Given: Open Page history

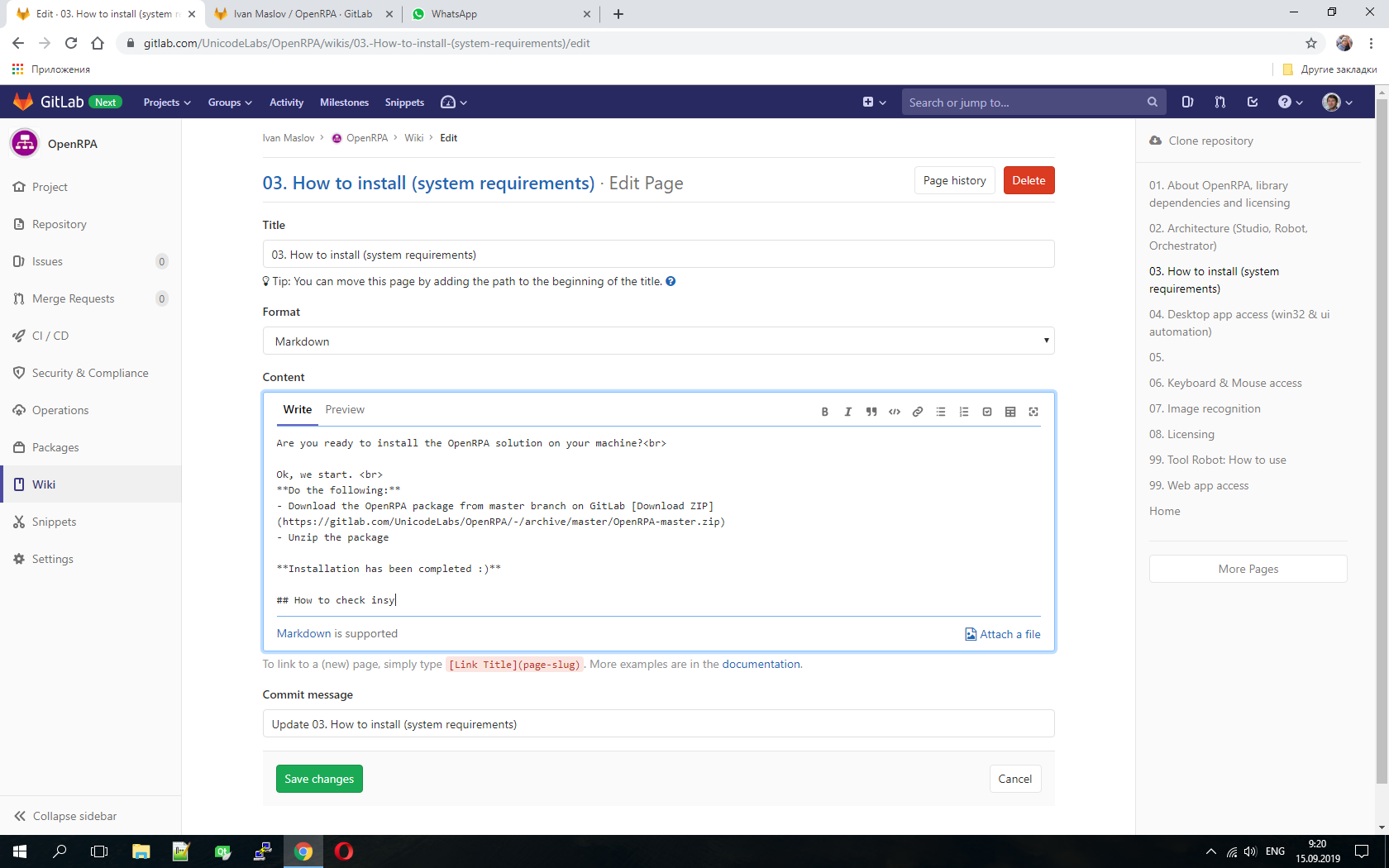Looking at the screenshot, I should (x=954, y=180).
